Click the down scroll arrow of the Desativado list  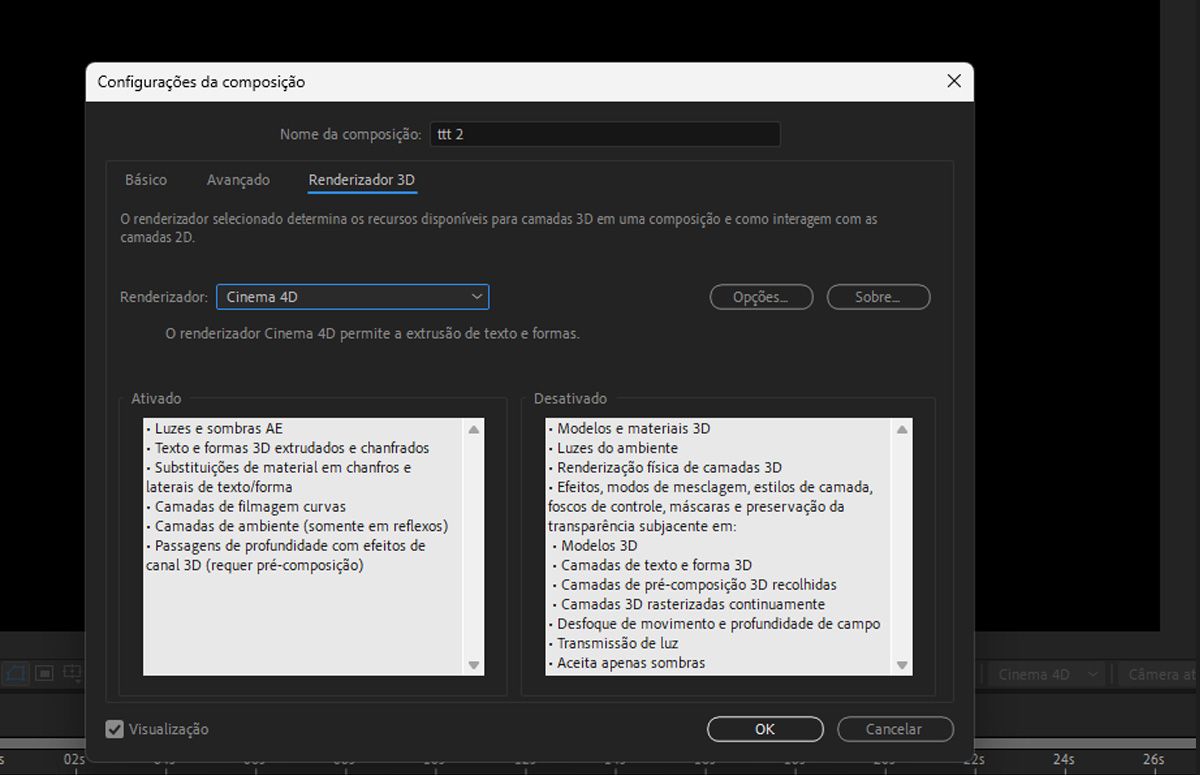902,662
